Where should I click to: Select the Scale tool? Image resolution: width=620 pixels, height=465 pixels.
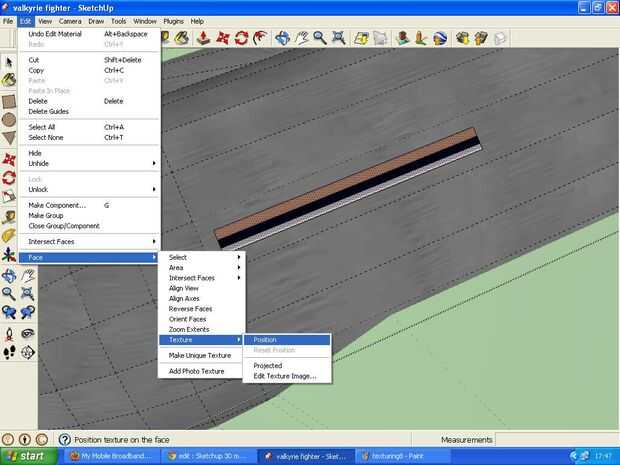[x=9, y=196]
